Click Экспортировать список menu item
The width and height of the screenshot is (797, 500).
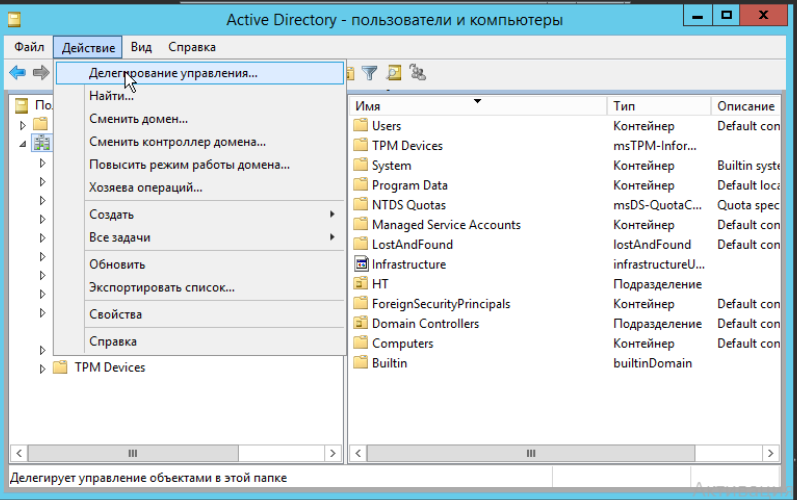coord(162,288)
